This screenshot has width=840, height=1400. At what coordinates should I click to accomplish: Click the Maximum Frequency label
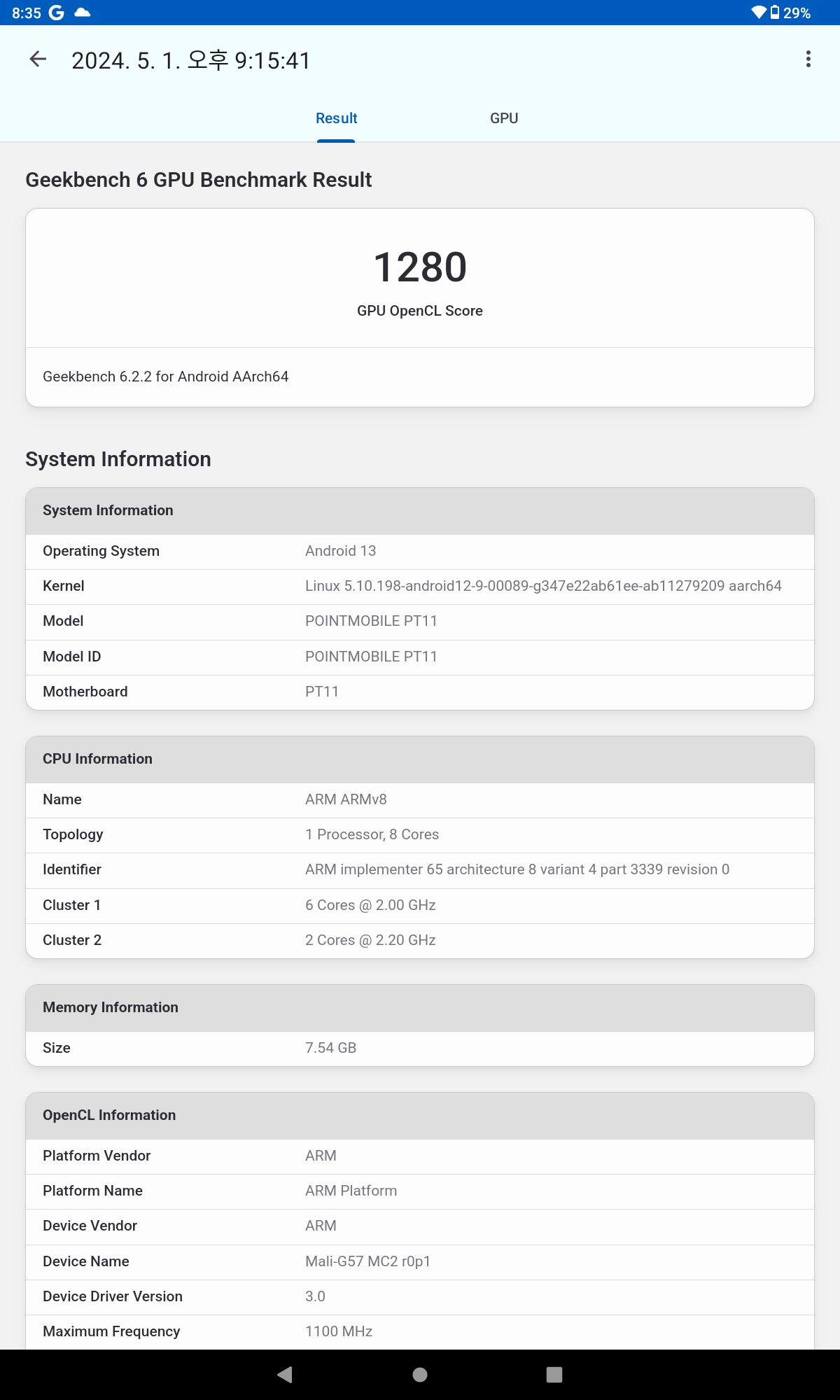pos(111,1331)
